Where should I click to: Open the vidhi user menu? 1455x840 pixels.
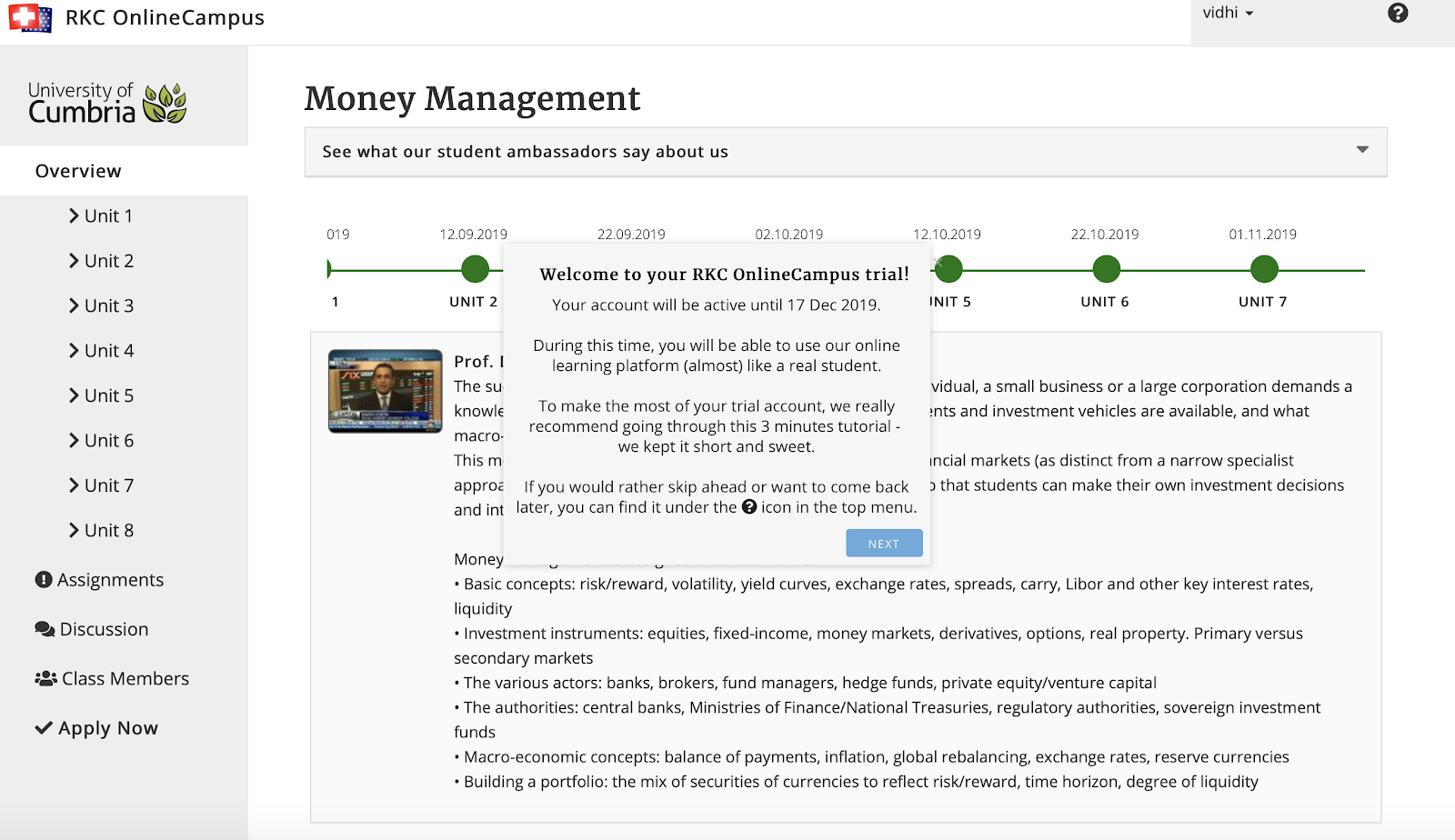tap(1228, 13)
